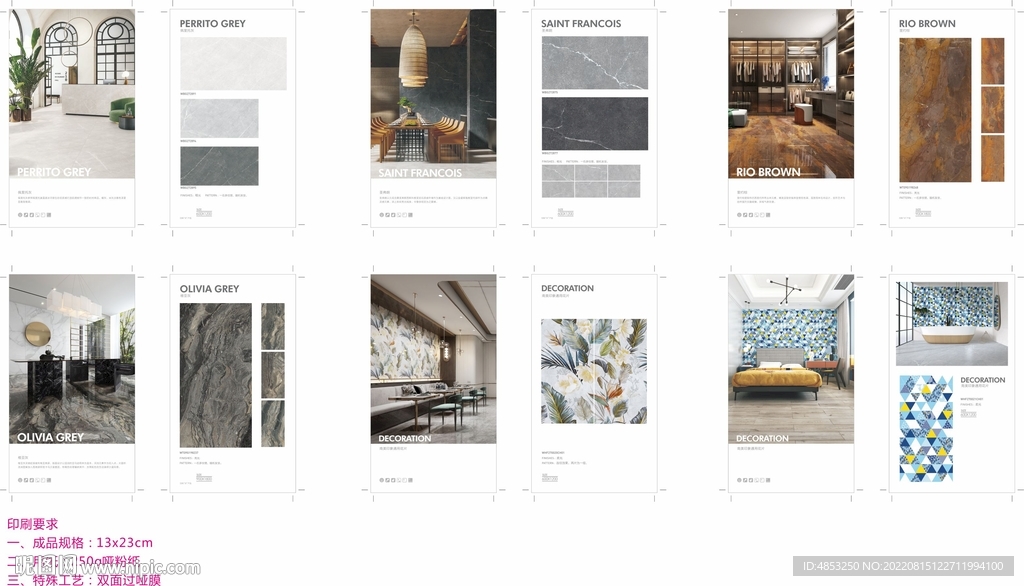Pick the grey veined Saint Francois slab swatch
The image size is (1024, 586).
coord(595,63)
